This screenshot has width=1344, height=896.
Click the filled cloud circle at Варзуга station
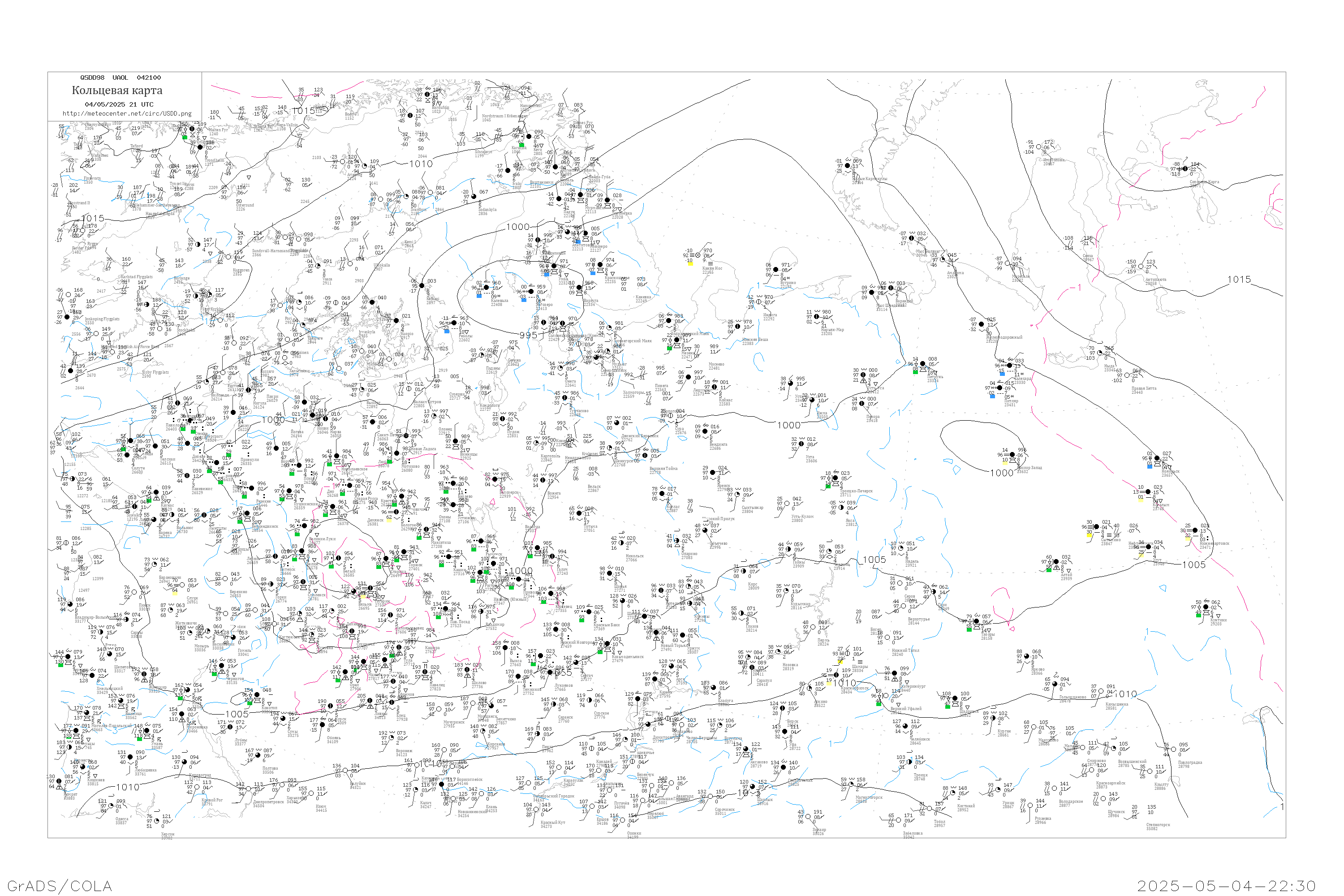click(579, 288)
